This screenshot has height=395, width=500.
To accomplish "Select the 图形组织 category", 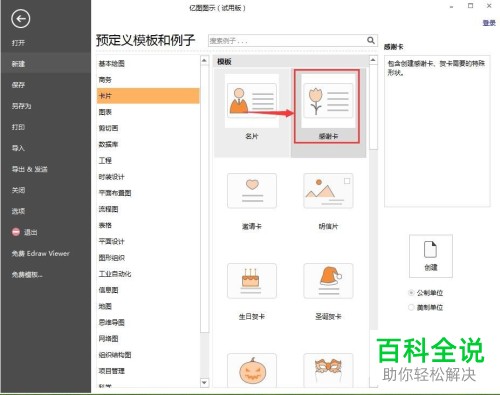I will tap(111, 258).
